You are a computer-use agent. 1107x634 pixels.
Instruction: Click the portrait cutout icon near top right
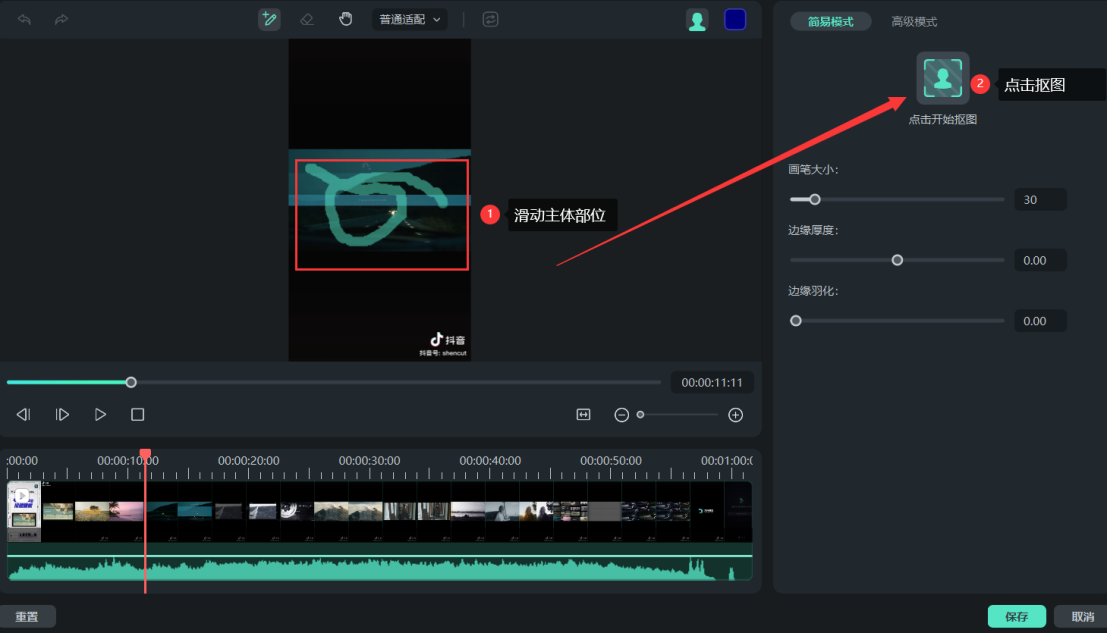click(697, 19)
